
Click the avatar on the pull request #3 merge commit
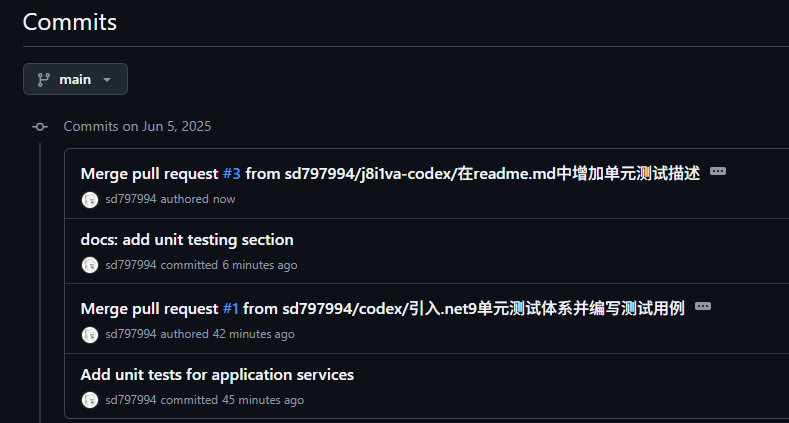pos(90,199)
